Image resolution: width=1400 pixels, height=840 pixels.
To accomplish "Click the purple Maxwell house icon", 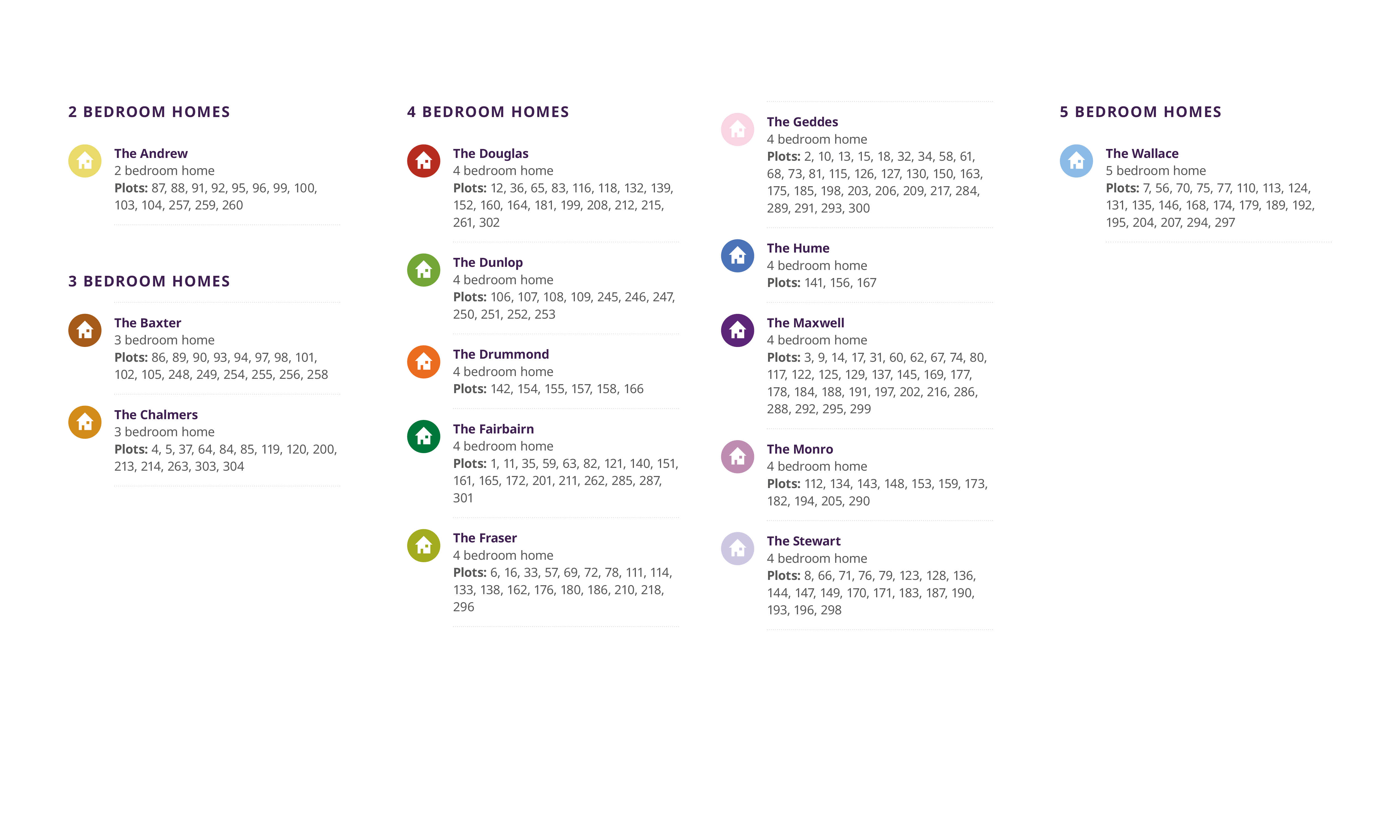I will click(x=737, y=330).
